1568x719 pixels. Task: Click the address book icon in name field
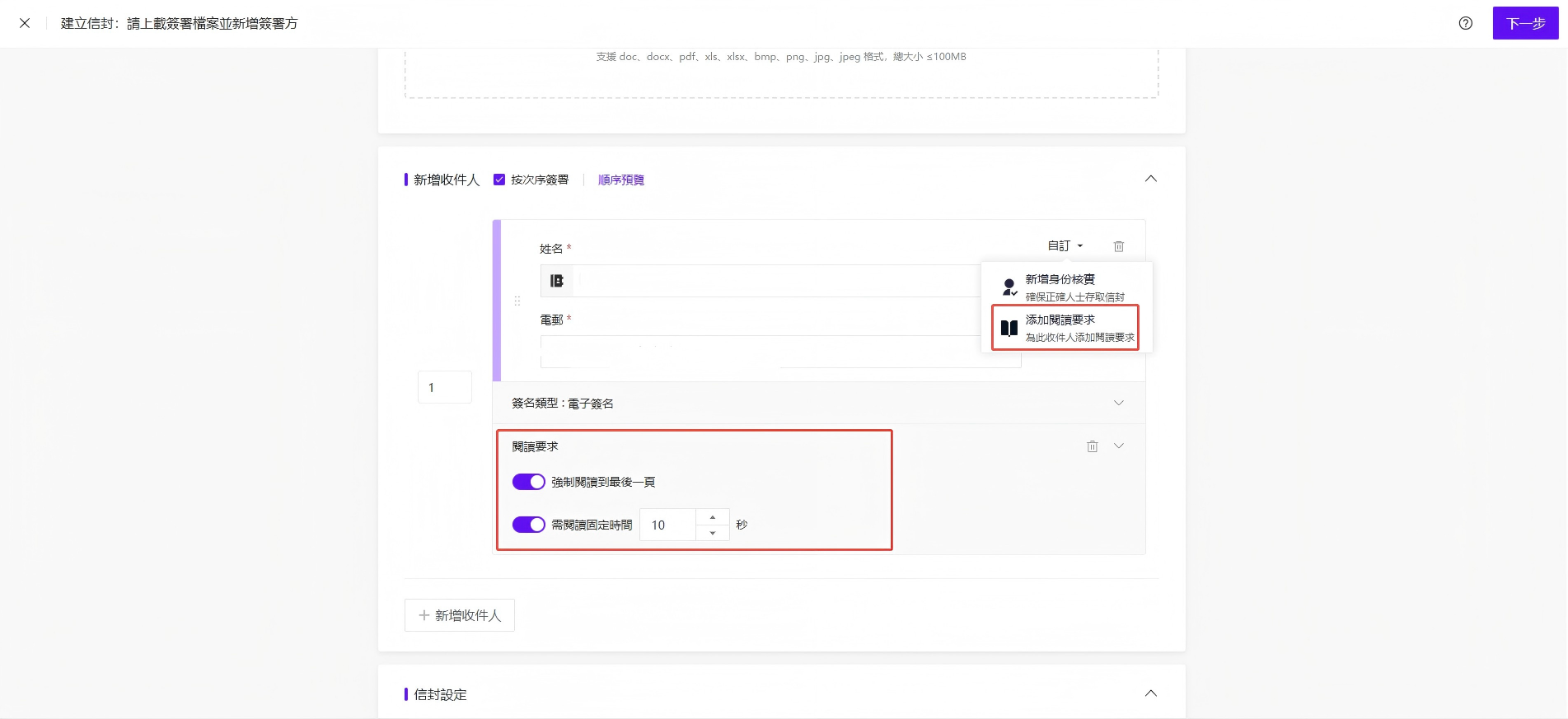pyautogui.click(x=557, y=281)
